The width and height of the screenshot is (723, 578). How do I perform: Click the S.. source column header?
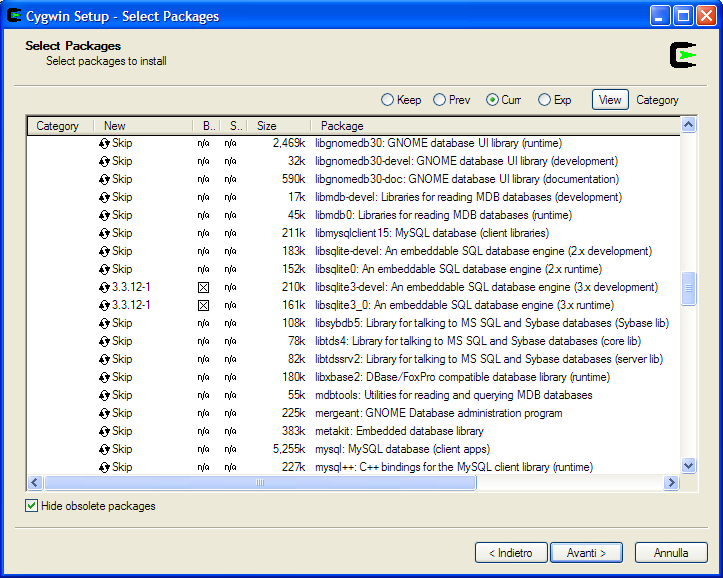coord(234,126)
